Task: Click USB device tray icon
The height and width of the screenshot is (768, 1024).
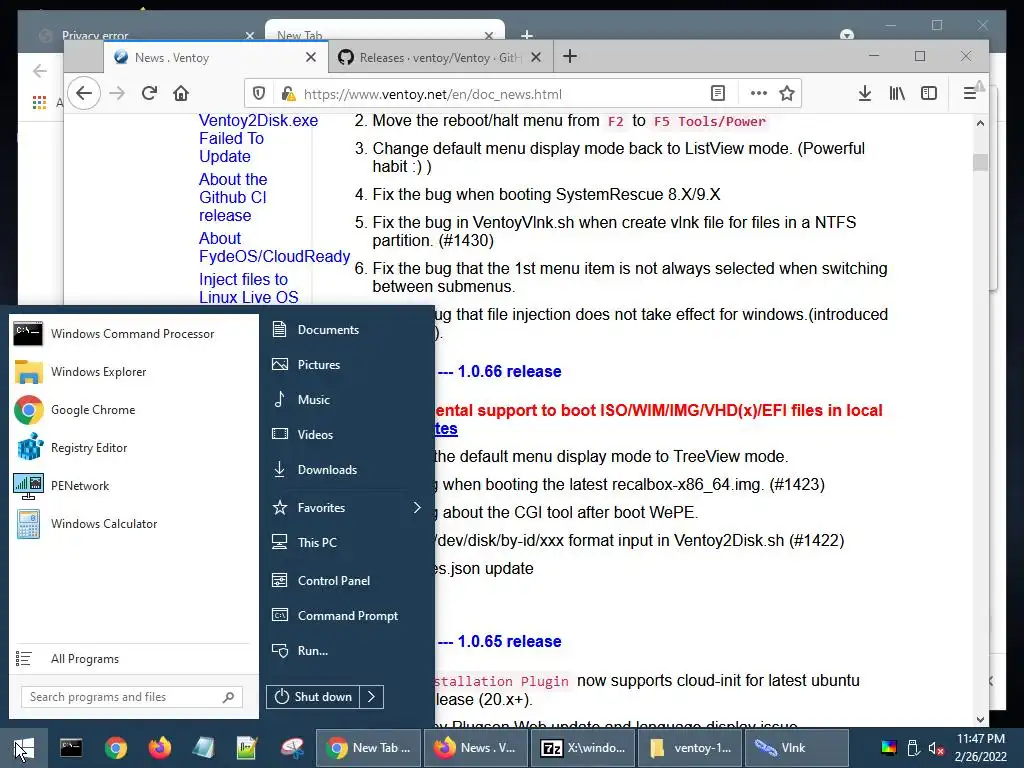Action: (x=914, y=748)
